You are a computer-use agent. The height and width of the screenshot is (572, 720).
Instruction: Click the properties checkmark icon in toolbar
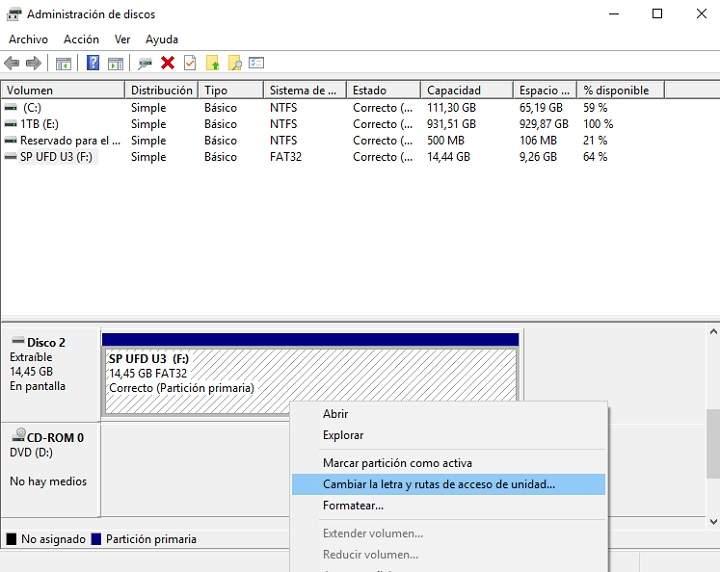click(189, 63)
